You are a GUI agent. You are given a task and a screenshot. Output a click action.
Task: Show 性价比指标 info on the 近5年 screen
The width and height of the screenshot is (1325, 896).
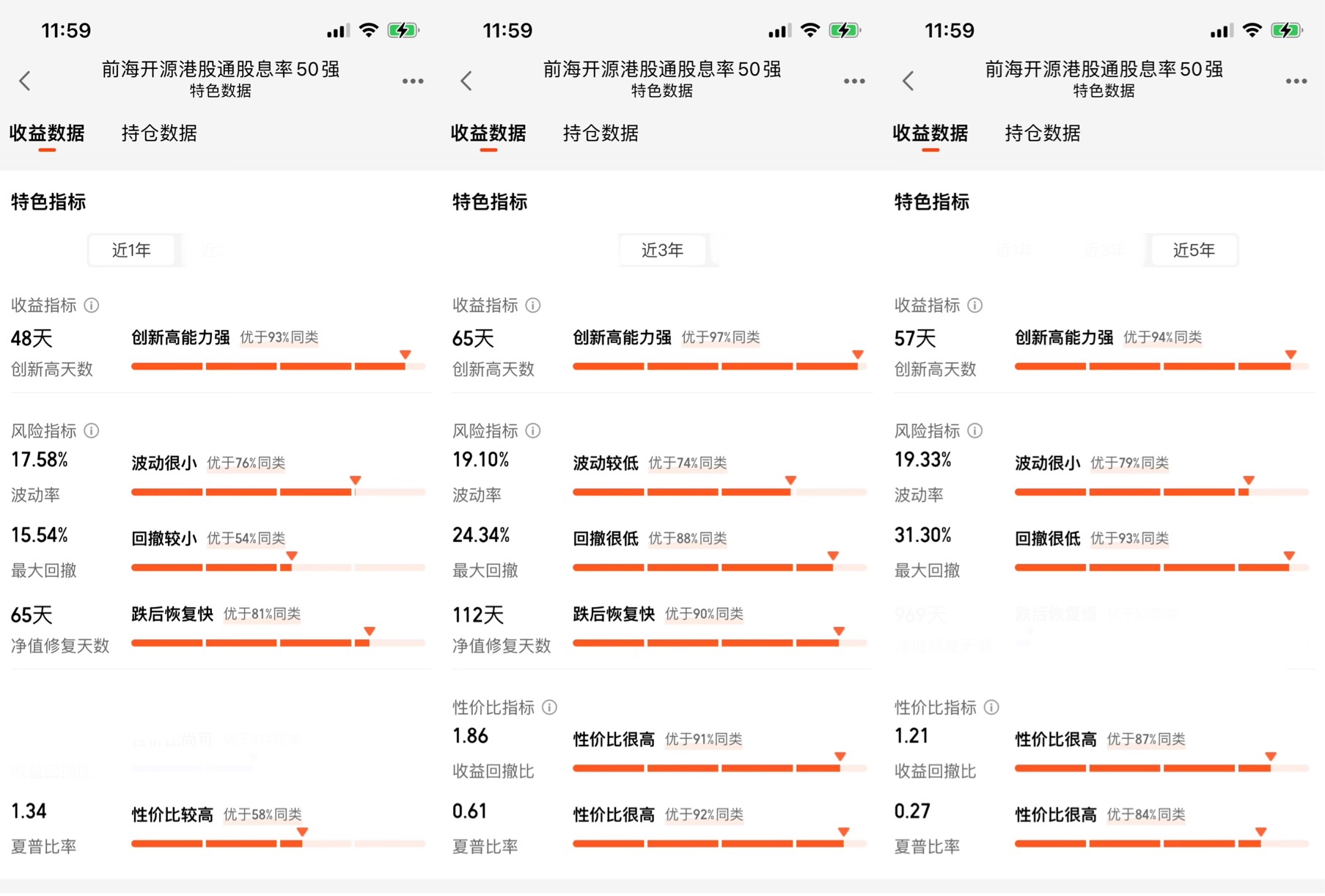click(x=991, y=707)
